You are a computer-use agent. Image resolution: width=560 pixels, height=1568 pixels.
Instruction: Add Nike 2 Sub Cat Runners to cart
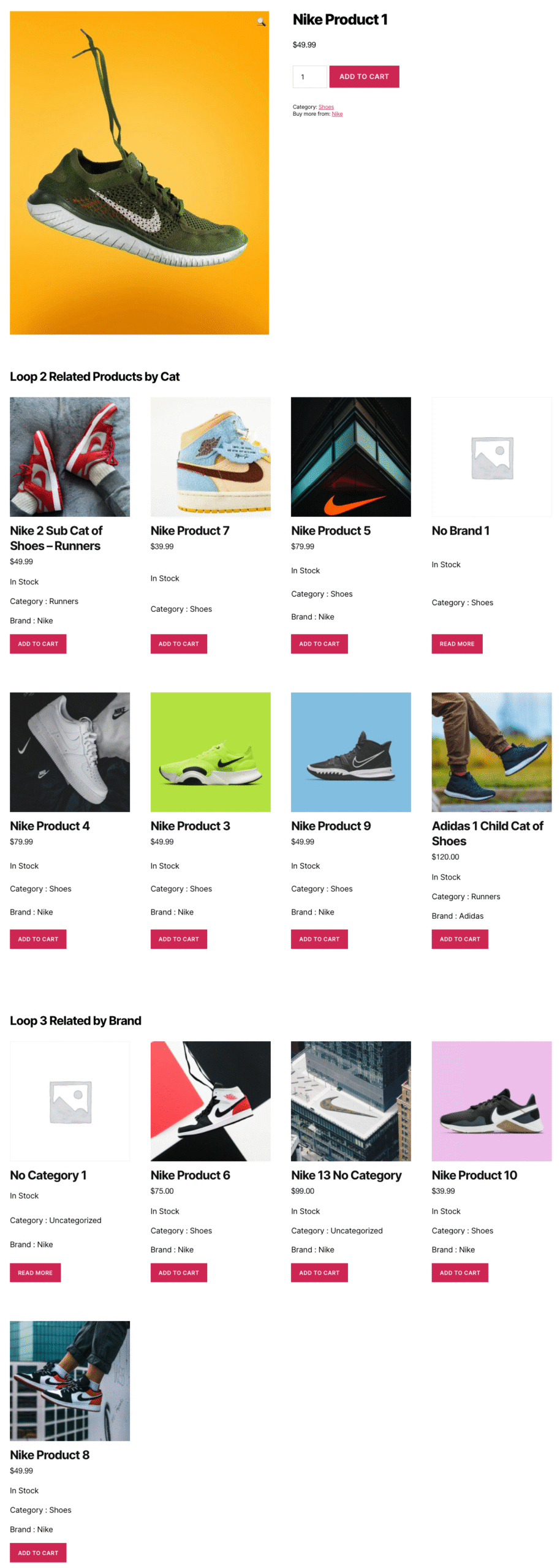[x=38, y=644]
